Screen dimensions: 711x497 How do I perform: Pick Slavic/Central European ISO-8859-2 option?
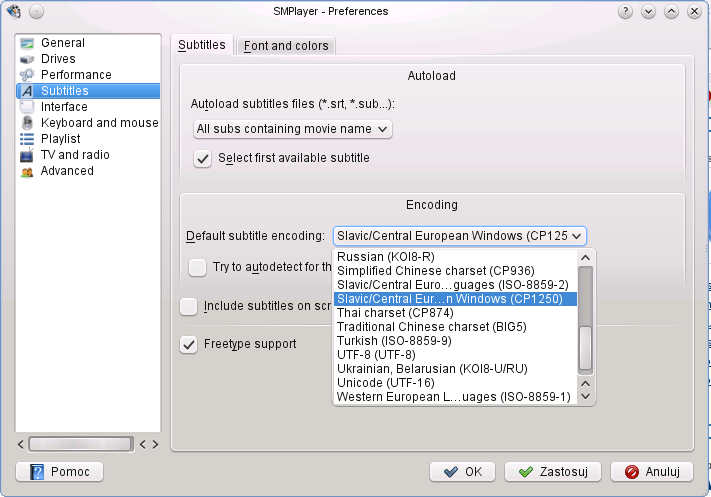pos(455,285)
